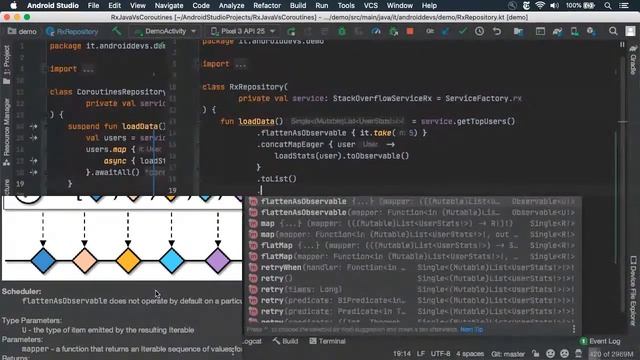Open the Build menu
The image size is (640, 360).
click(x=298, y=6)
